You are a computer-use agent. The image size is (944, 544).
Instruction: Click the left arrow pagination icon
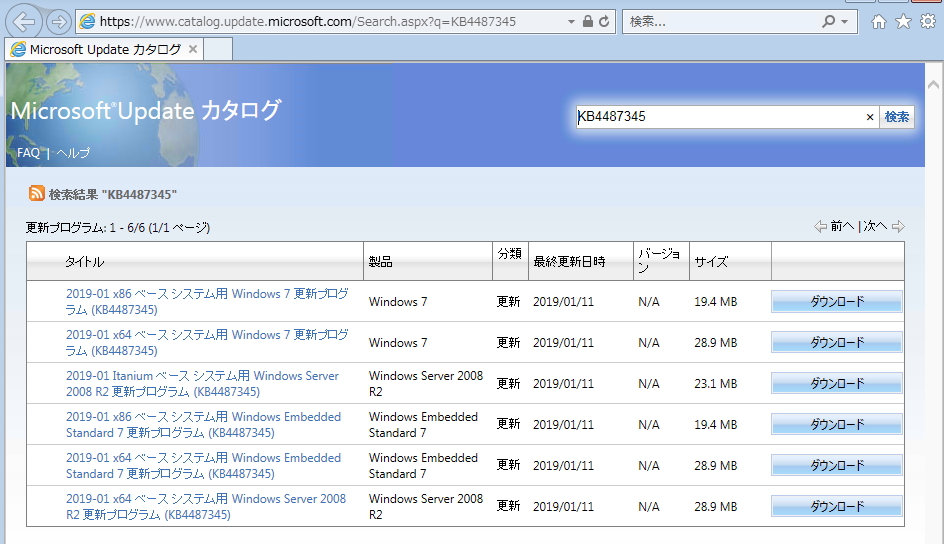[x=820, y=226]
